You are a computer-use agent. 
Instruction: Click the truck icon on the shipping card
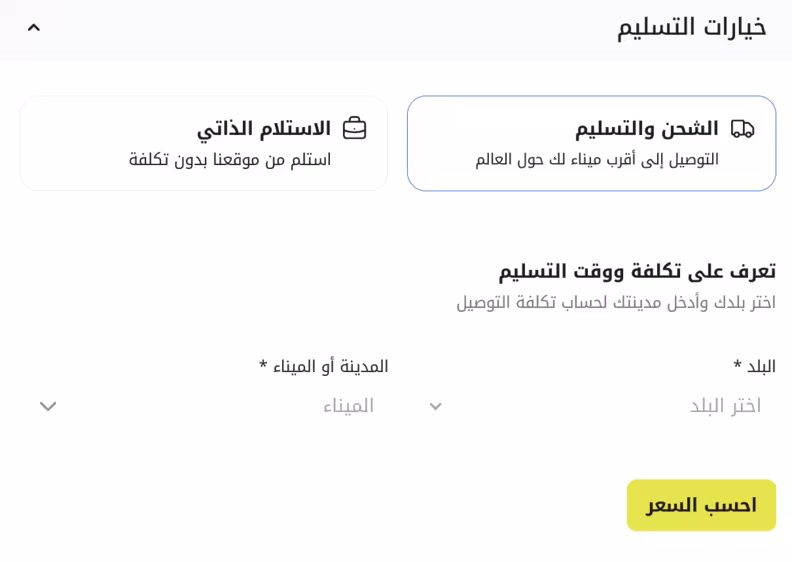742,129
